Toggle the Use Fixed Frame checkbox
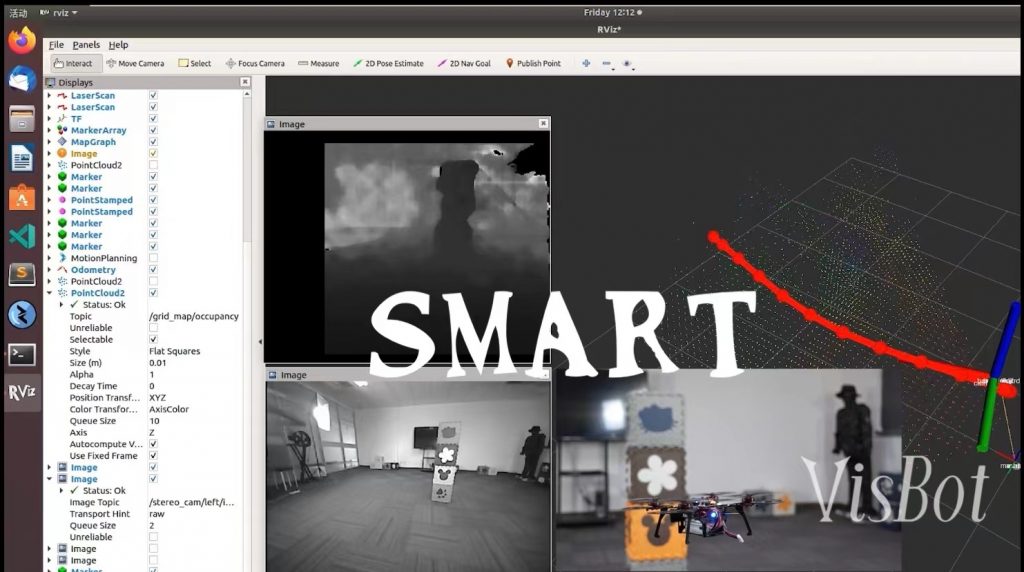1024x572 pixels. 153,456
